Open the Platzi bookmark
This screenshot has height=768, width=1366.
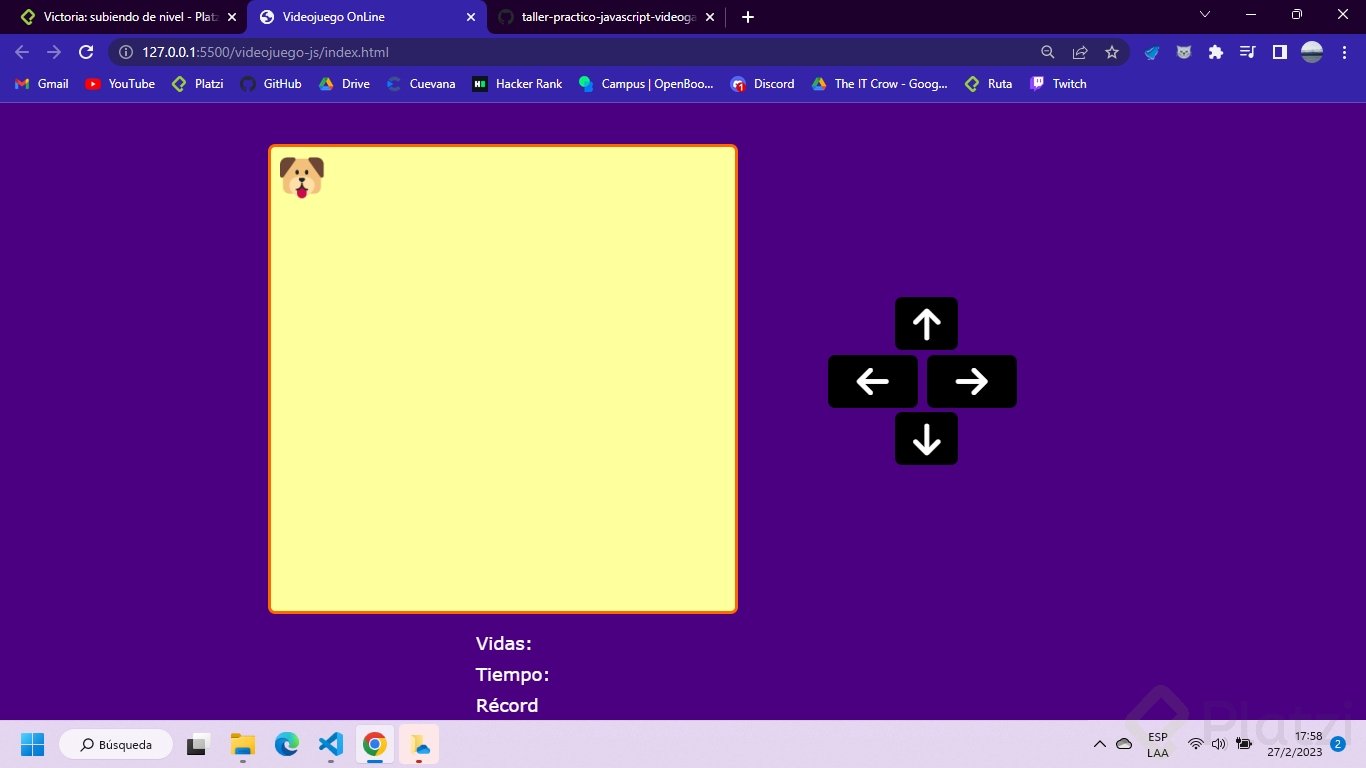[x=198, y=84]
